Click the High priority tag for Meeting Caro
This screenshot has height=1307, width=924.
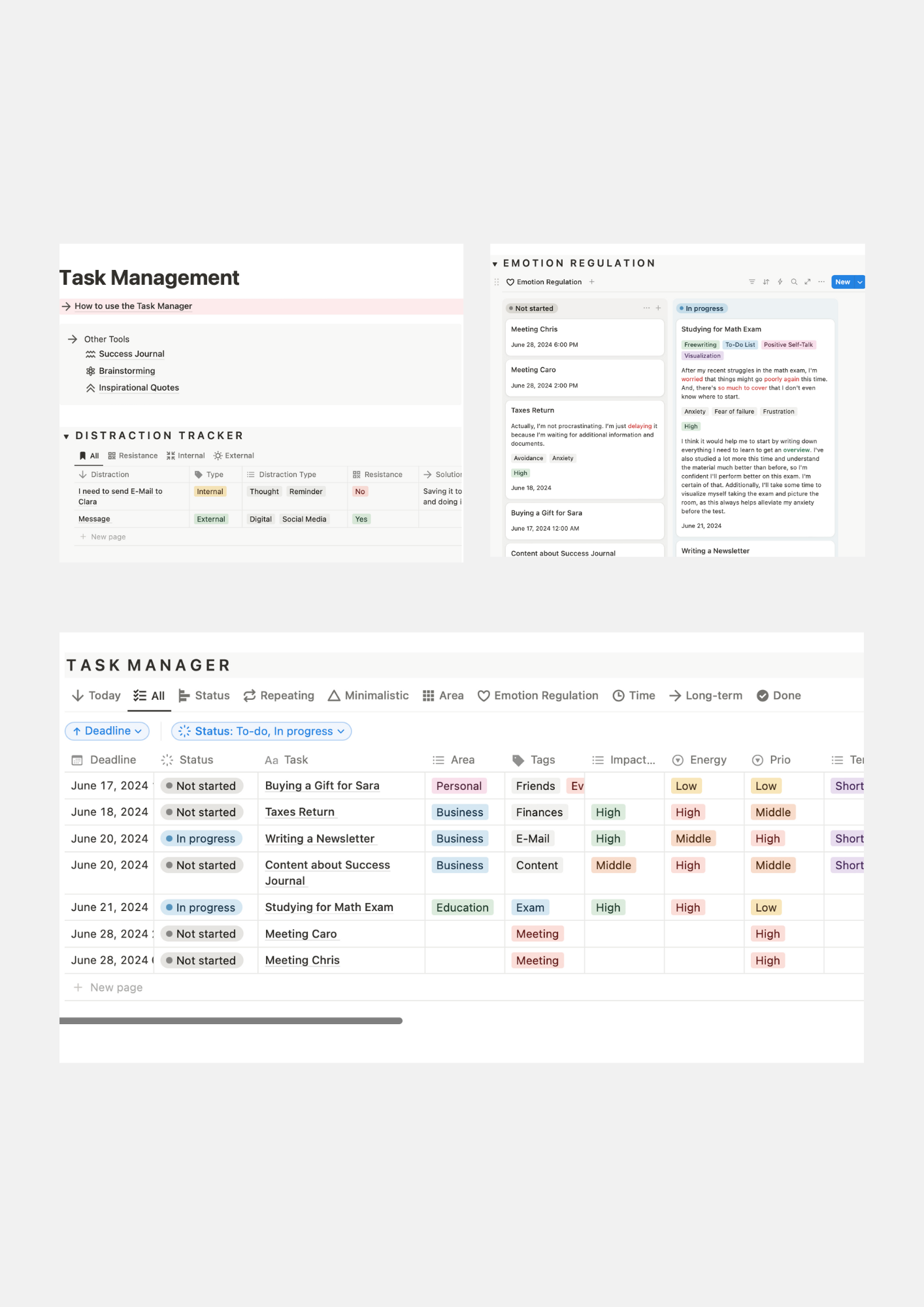point(767,935)
